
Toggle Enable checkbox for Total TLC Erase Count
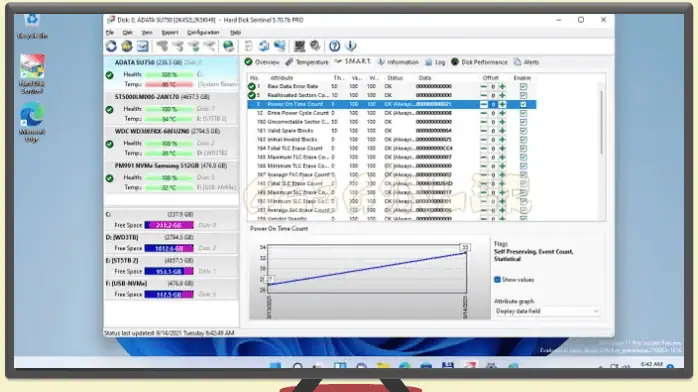coord(523,148)
